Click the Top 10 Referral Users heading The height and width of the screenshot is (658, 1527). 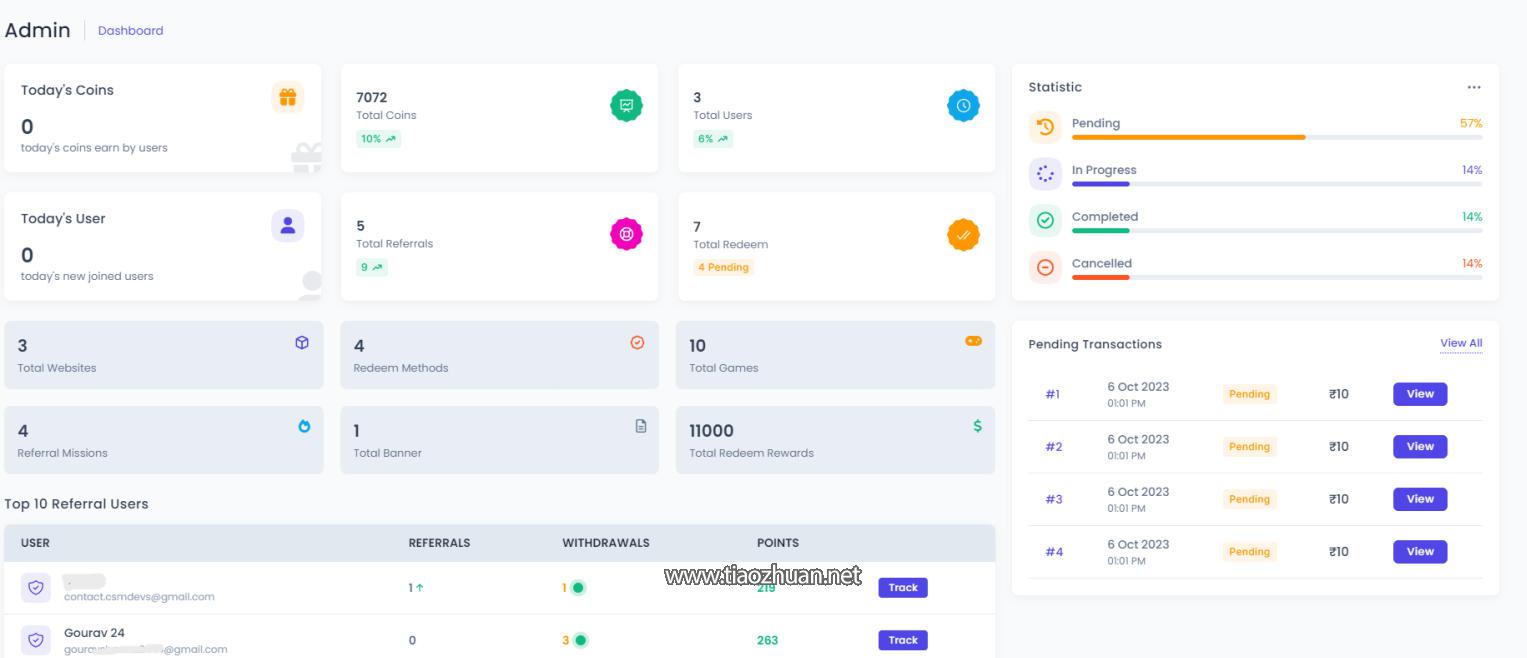click(x=76, y=504)
